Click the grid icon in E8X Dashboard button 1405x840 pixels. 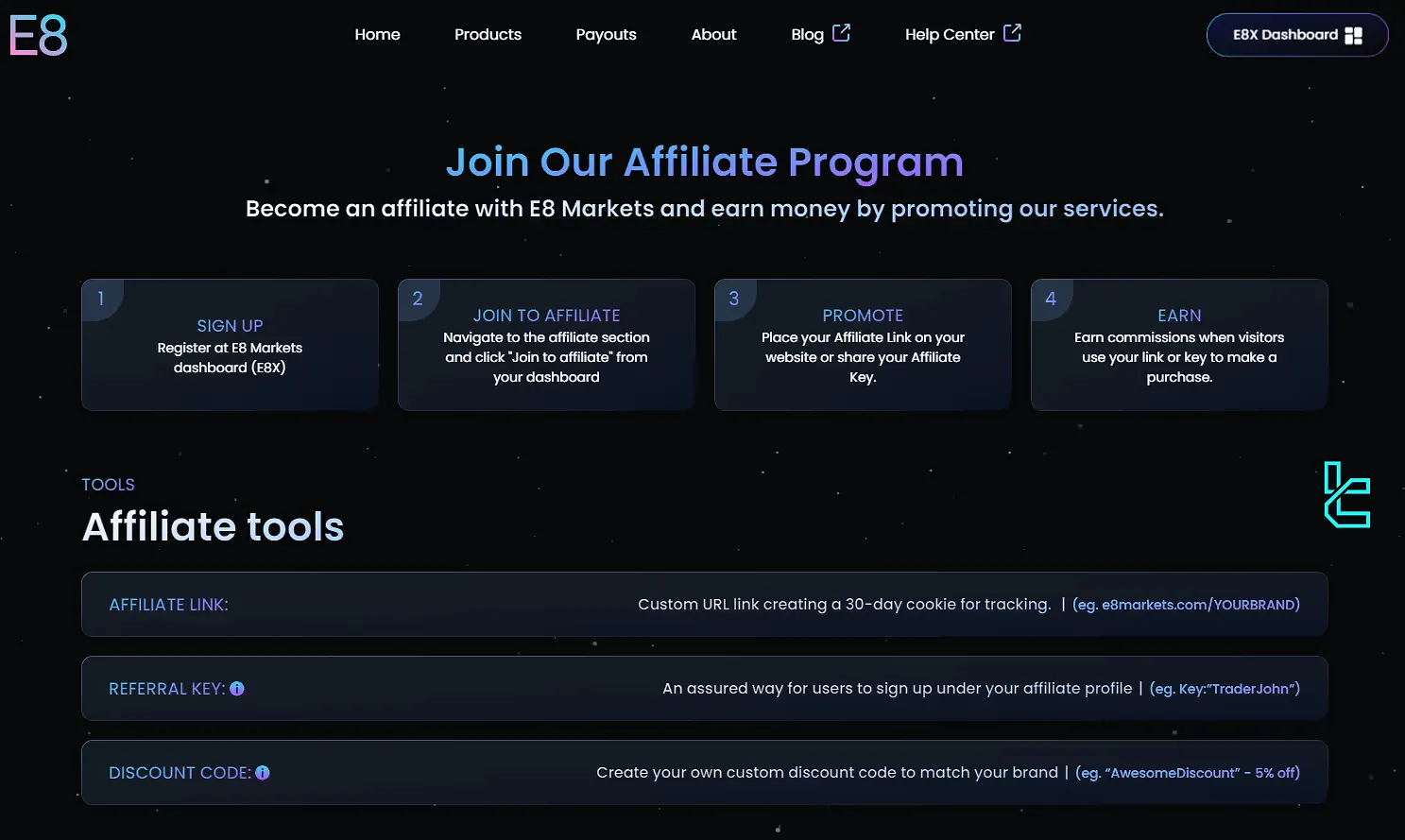click(1353, 35)
